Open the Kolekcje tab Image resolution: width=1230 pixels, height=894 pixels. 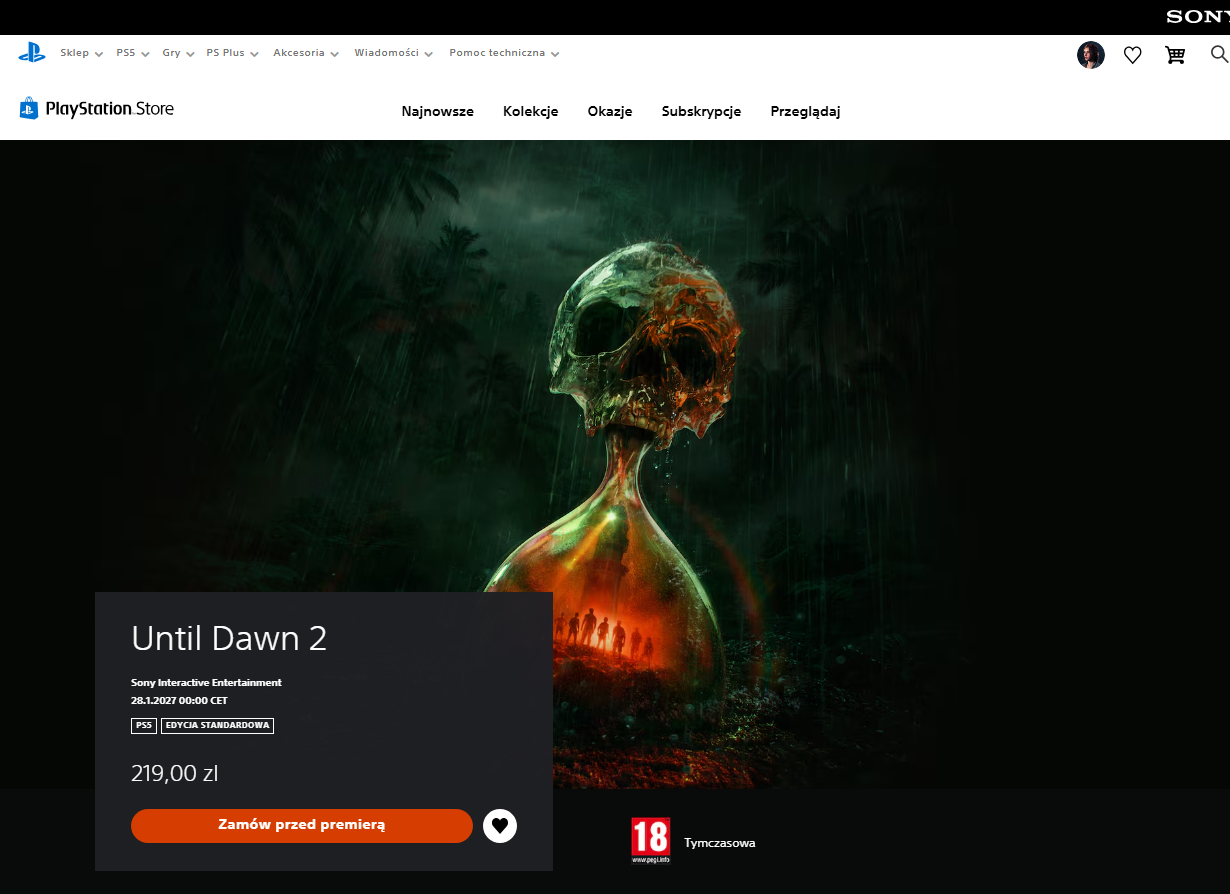(x=531, y=111)
